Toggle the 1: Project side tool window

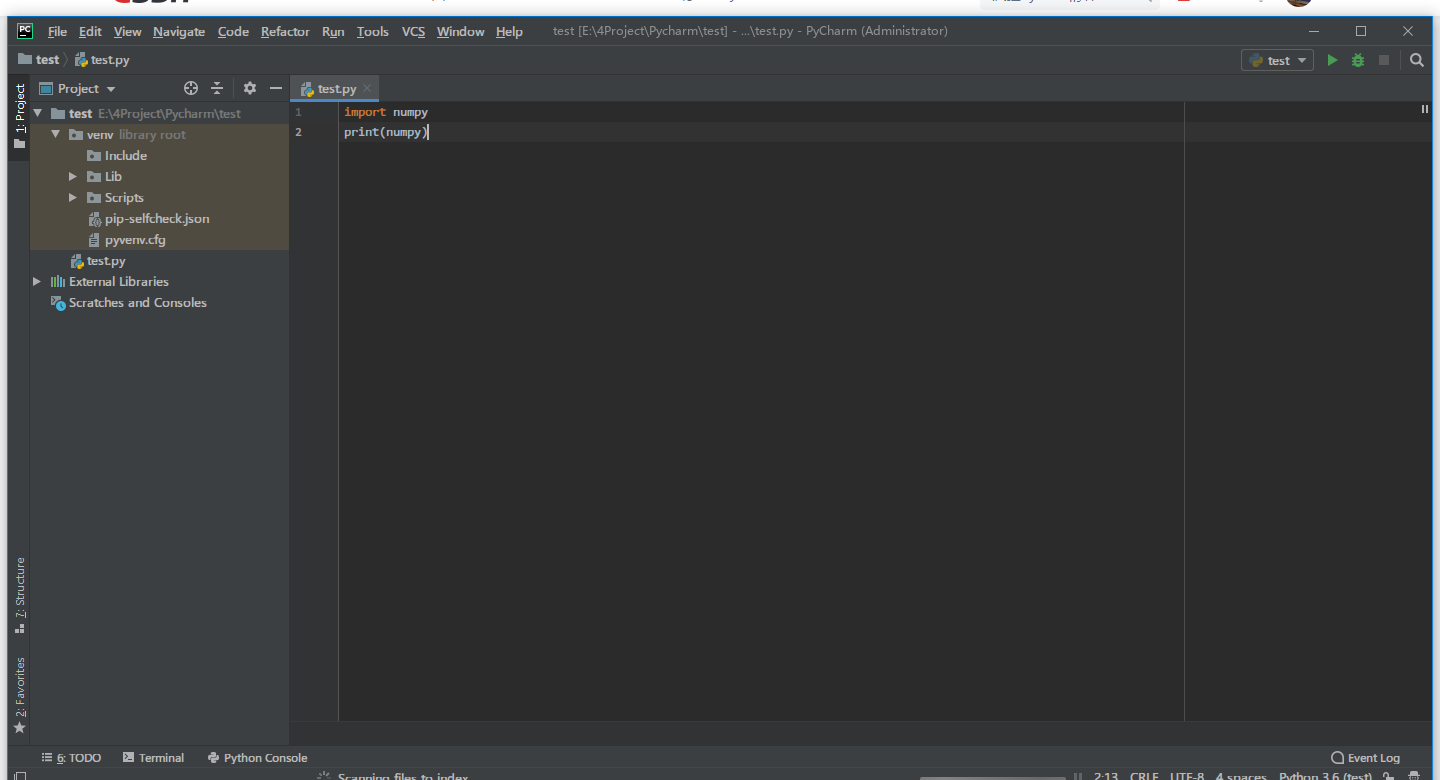pyautogui.click(x=19, y=115)
